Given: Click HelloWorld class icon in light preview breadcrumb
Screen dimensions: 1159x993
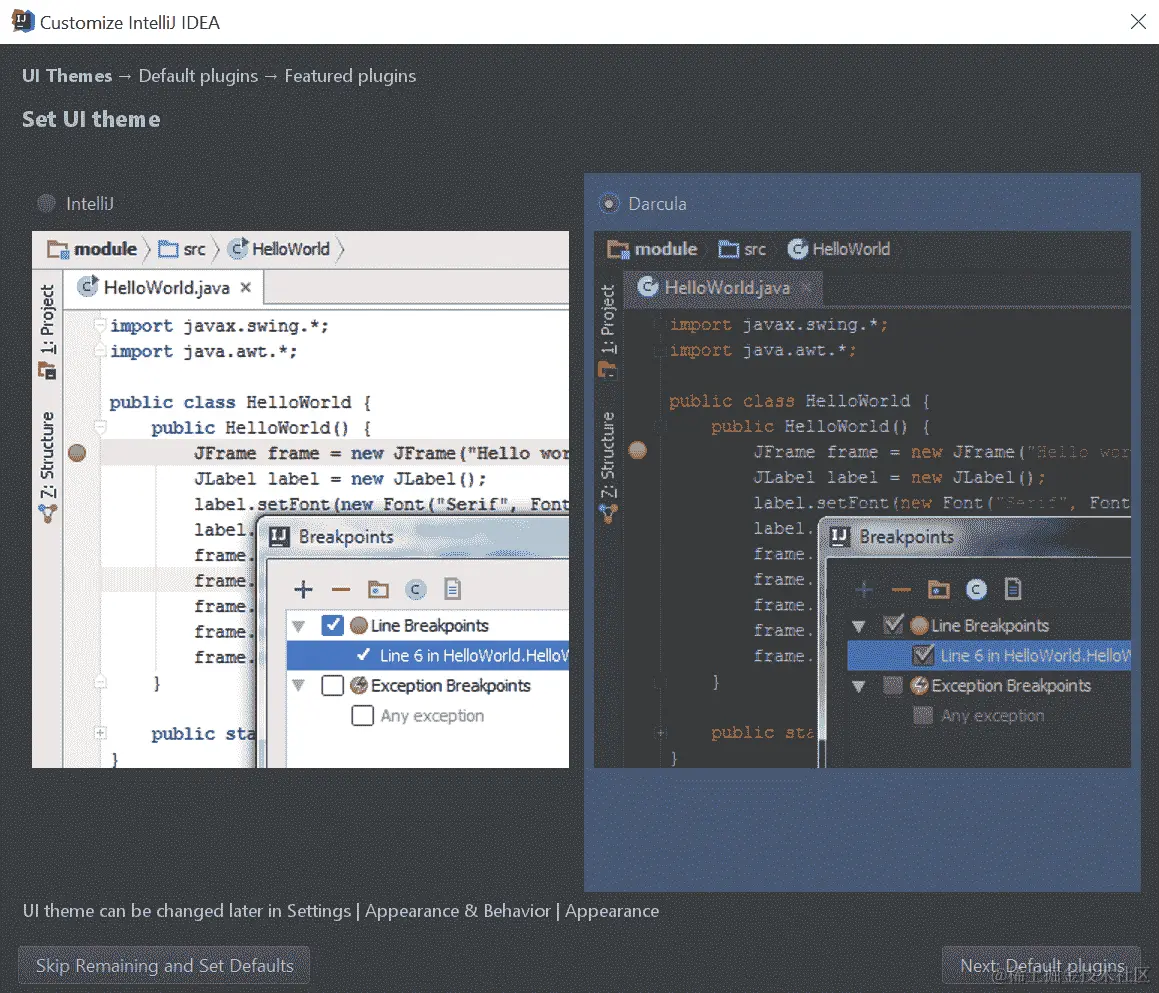Looking at the screenshot, I should [x=237, y=248].
